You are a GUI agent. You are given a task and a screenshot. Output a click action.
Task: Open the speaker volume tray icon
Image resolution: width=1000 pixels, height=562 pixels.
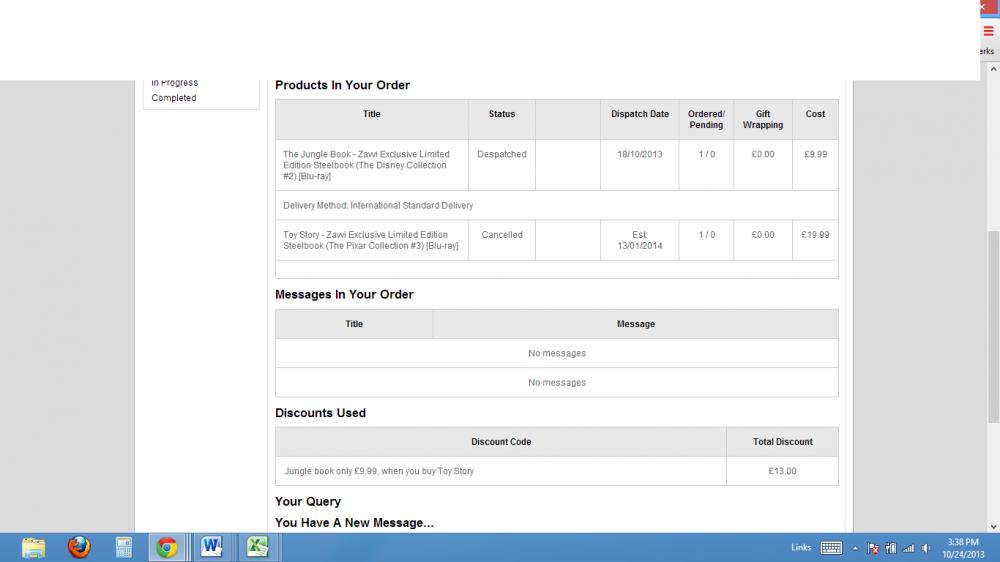tap(926, 548)
